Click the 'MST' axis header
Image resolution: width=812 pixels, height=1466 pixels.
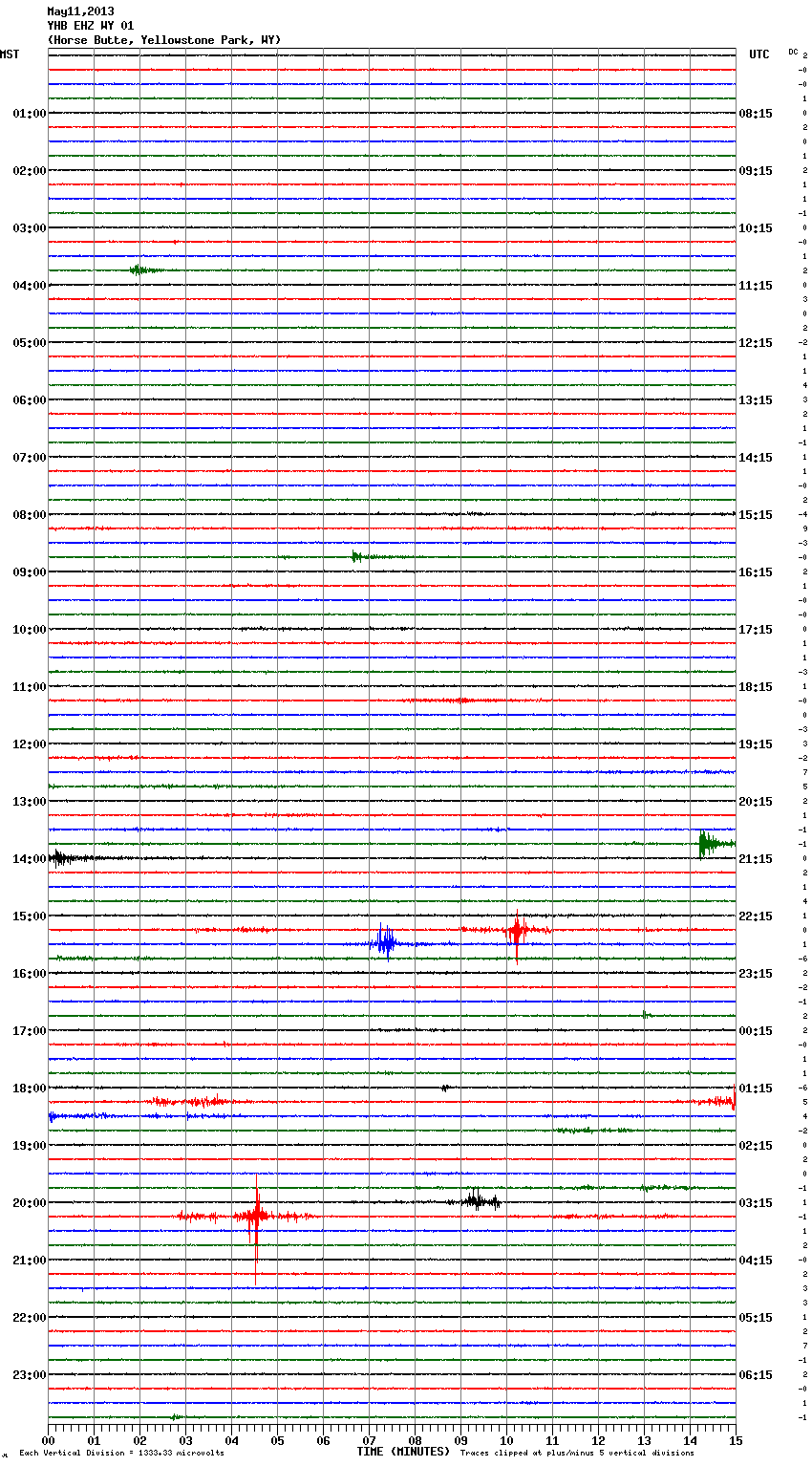(x=10, y=54)
